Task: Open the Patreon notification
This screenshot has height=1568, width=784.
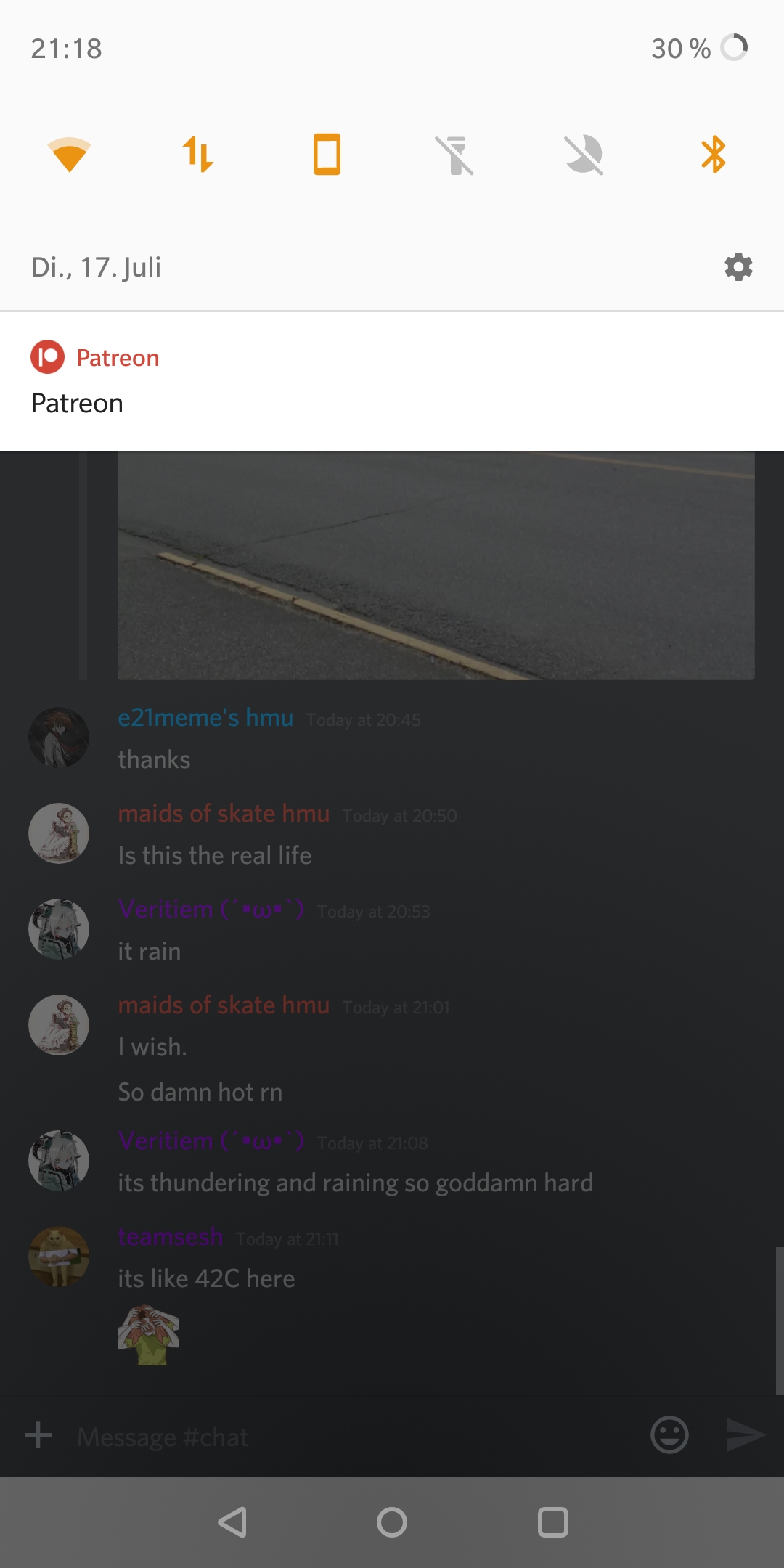Action: click(x=392, y=381)
